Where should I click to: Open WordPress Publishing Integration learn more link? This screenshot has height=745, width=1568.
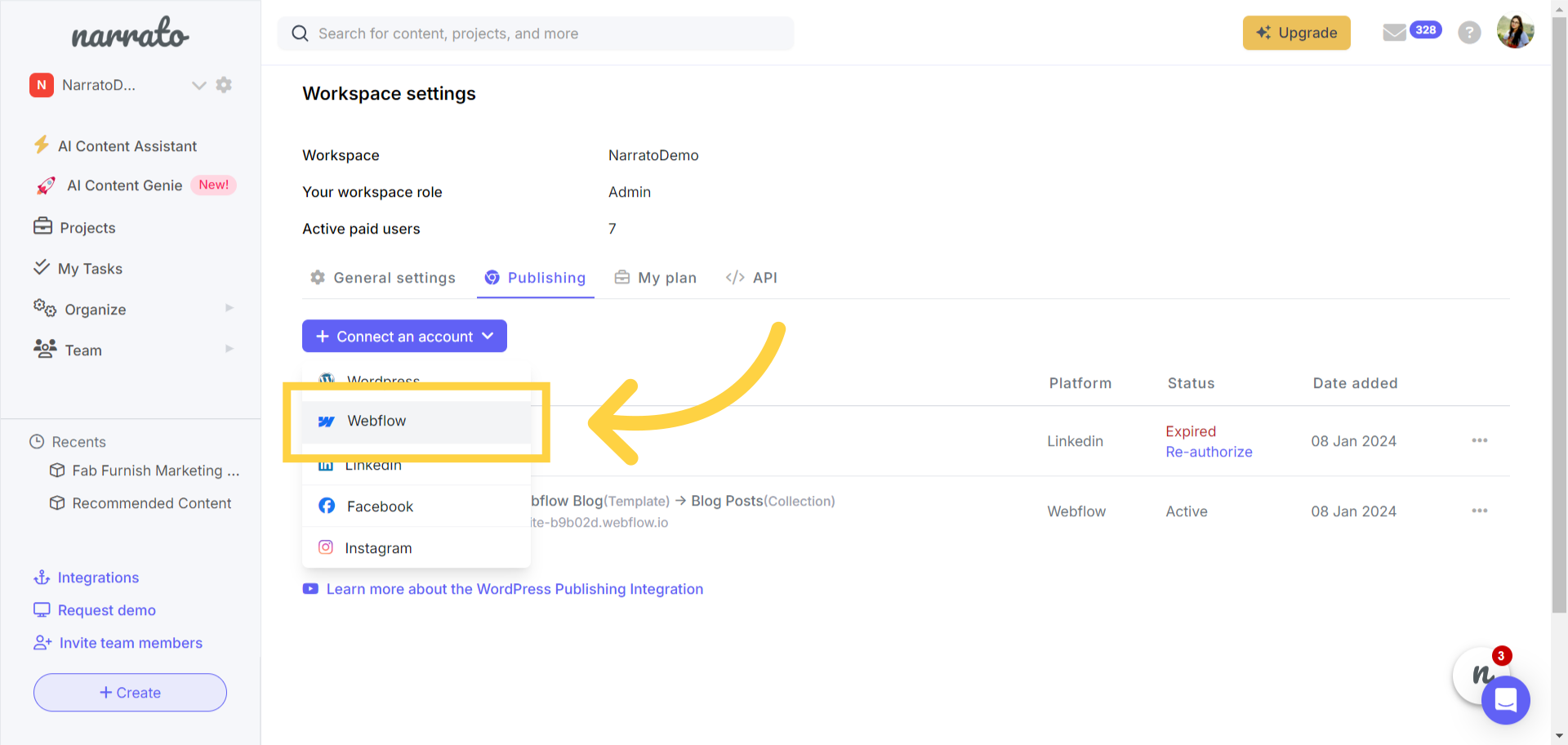pyautogui.click(x=514, y=589)
